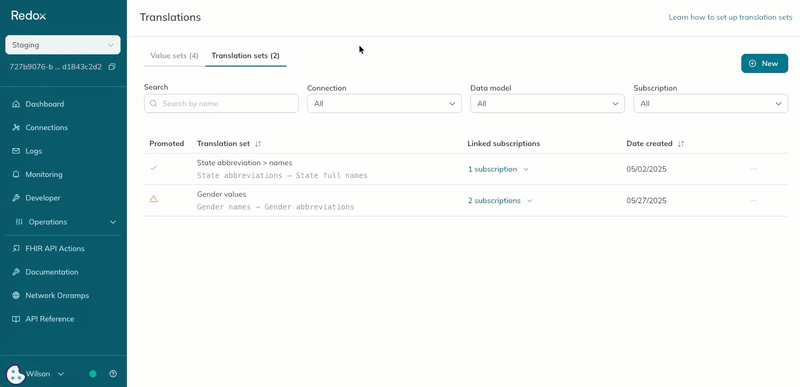800x387 pixels.
Task: Expand the 2 subscriptions list
Action: (530, 201)
